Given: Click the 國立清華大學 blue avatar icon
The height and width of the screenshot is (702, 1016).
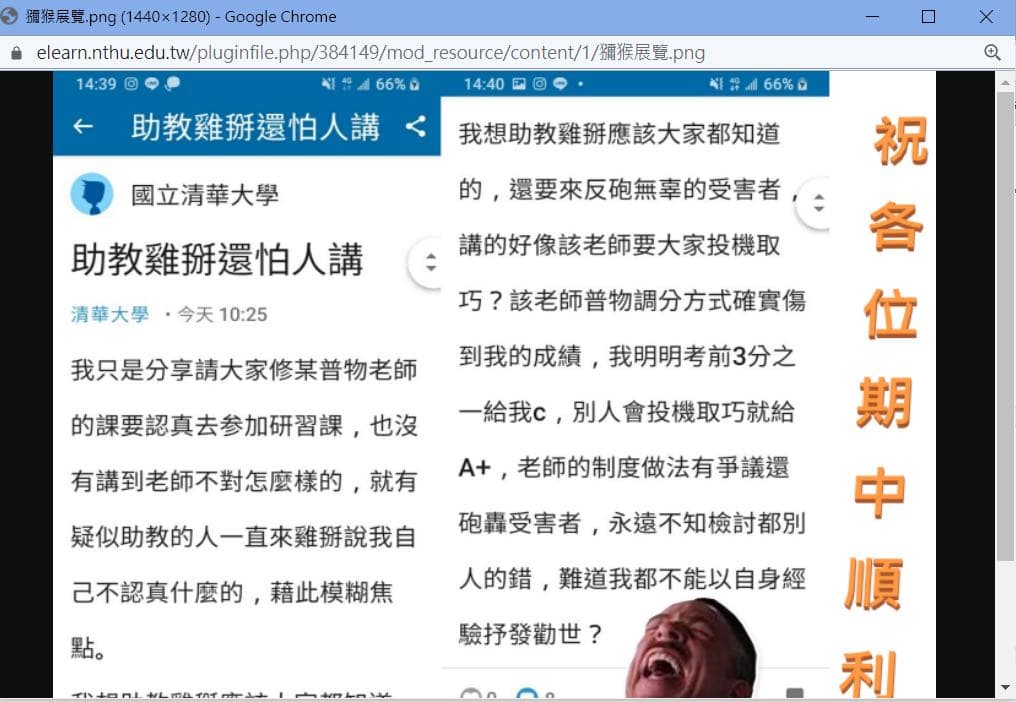Looking at the screenshot, I should coord(92,194).
